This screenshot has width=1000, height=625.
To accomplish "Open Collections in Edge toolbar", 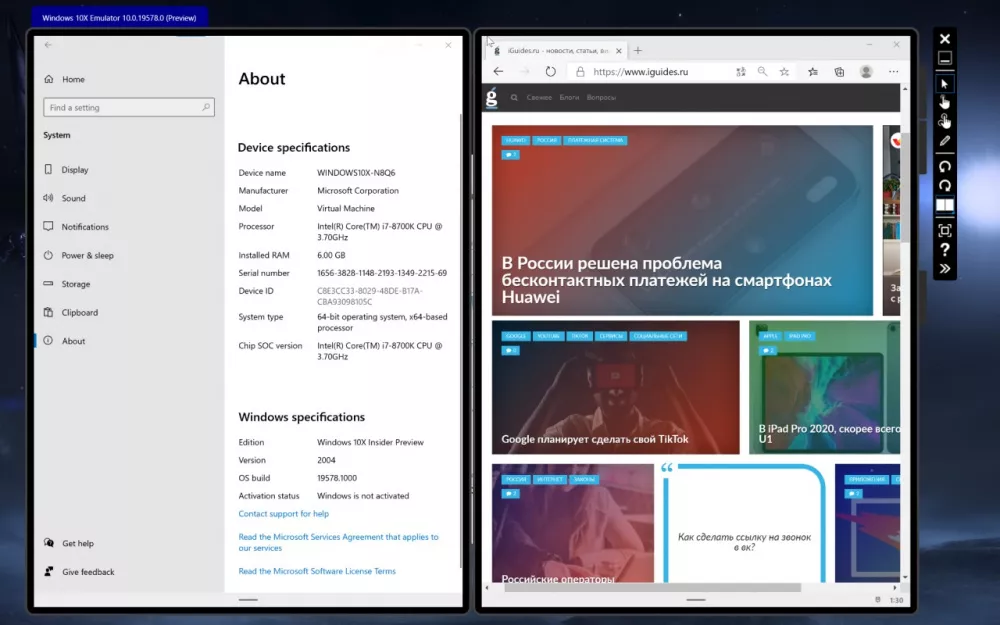I will pos(839,72).
